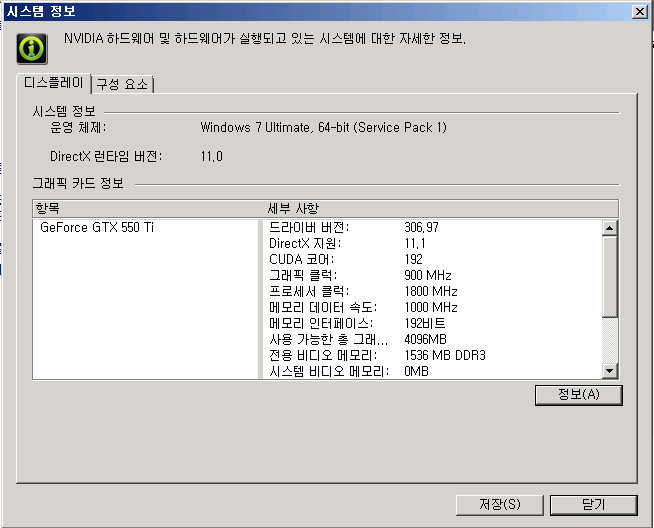Click the details list scrollbar thumb
This screenshot has height=528, width=654.
click(x=610, y=277)
